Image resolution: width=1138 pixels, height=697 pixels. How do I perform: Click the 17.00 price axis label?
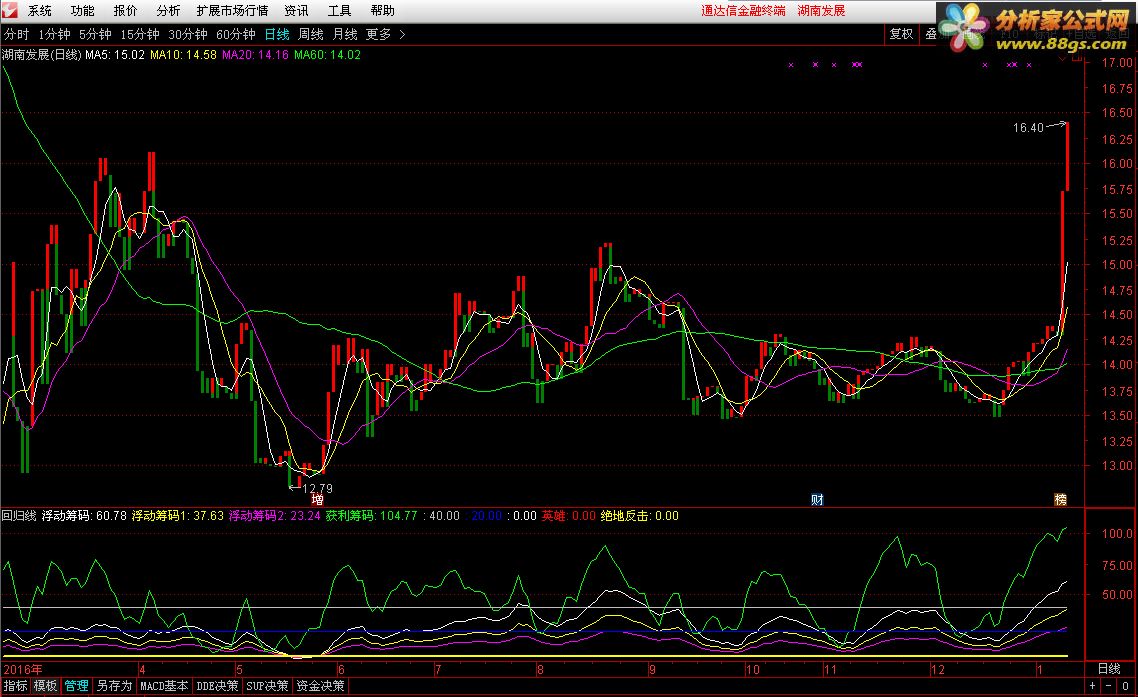tap(1117, 63)
